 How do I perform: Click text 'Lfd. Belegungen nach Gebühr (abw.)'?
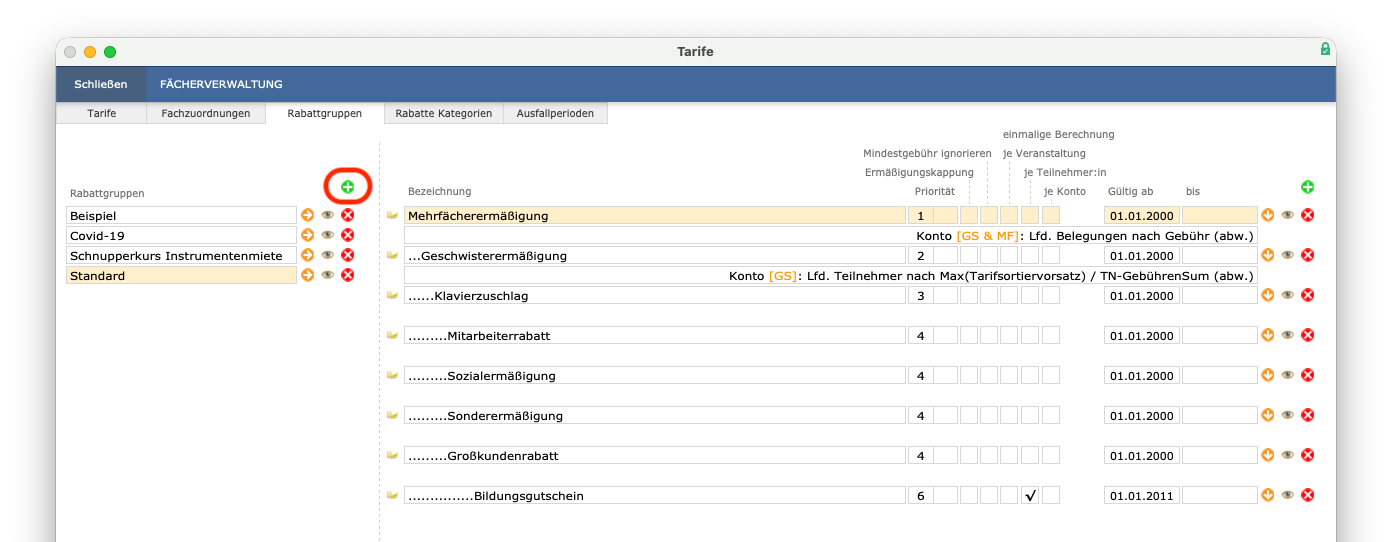[1141, 235]
